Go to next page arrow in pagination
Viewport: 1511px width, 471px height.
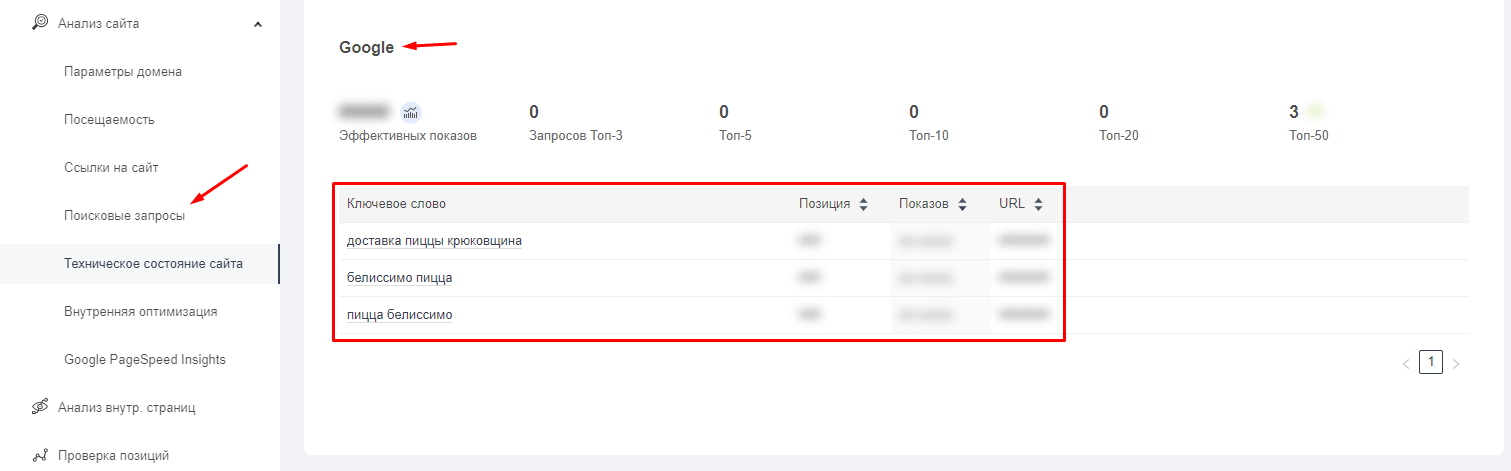(1456, 364)
